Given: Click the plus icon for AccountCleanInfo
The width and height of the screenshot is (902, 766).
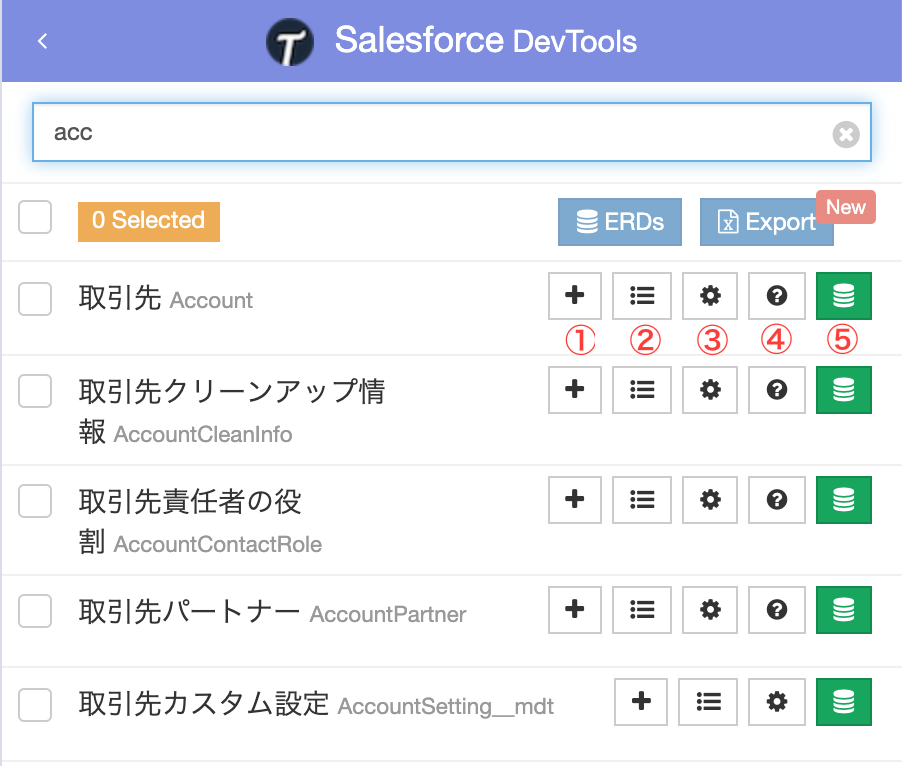Looking at the screenshot, I should click(x=575, y=390).
